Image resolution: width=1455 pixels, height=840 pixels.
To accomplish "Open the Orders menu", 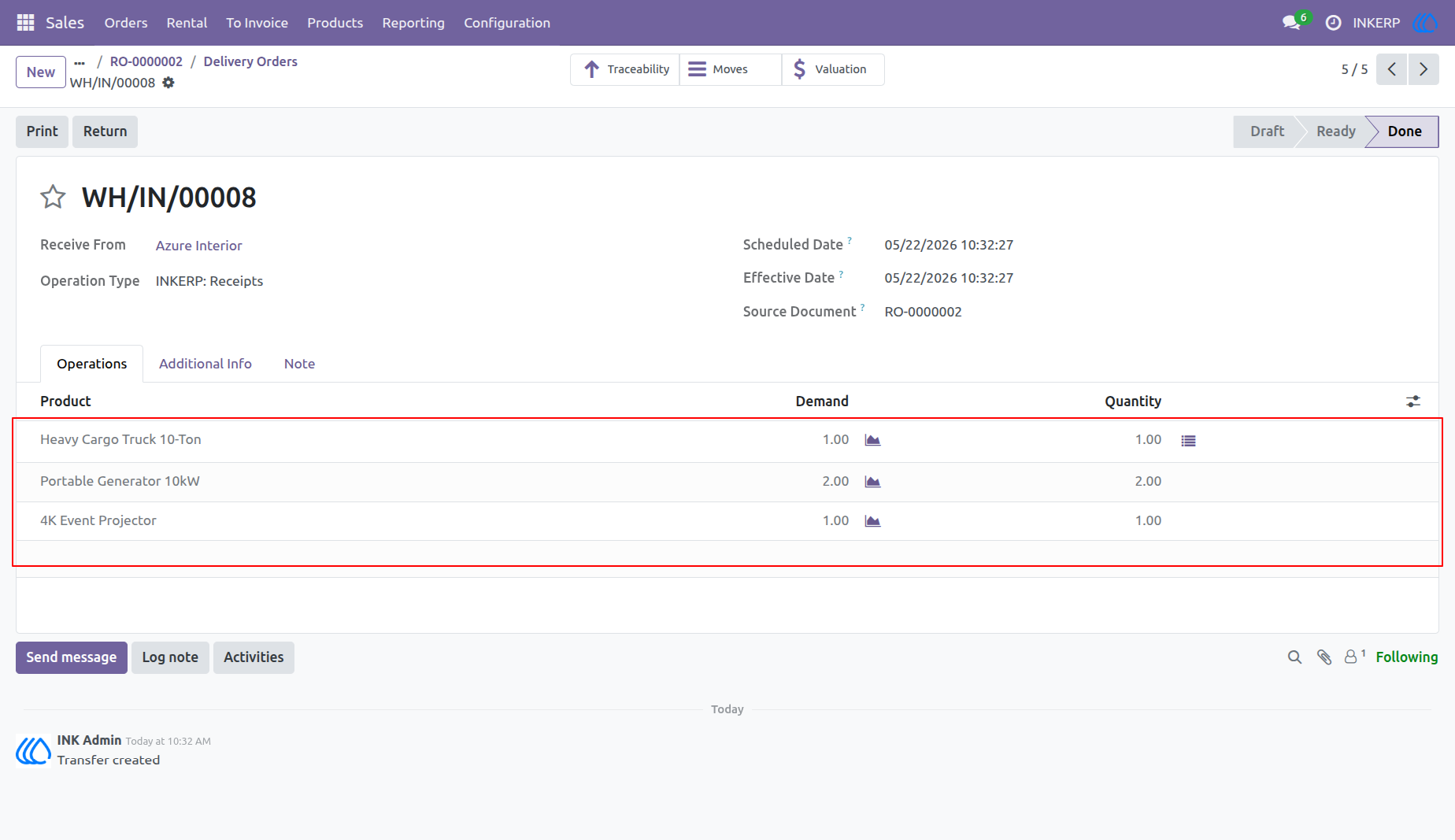I will pos(126,23).
